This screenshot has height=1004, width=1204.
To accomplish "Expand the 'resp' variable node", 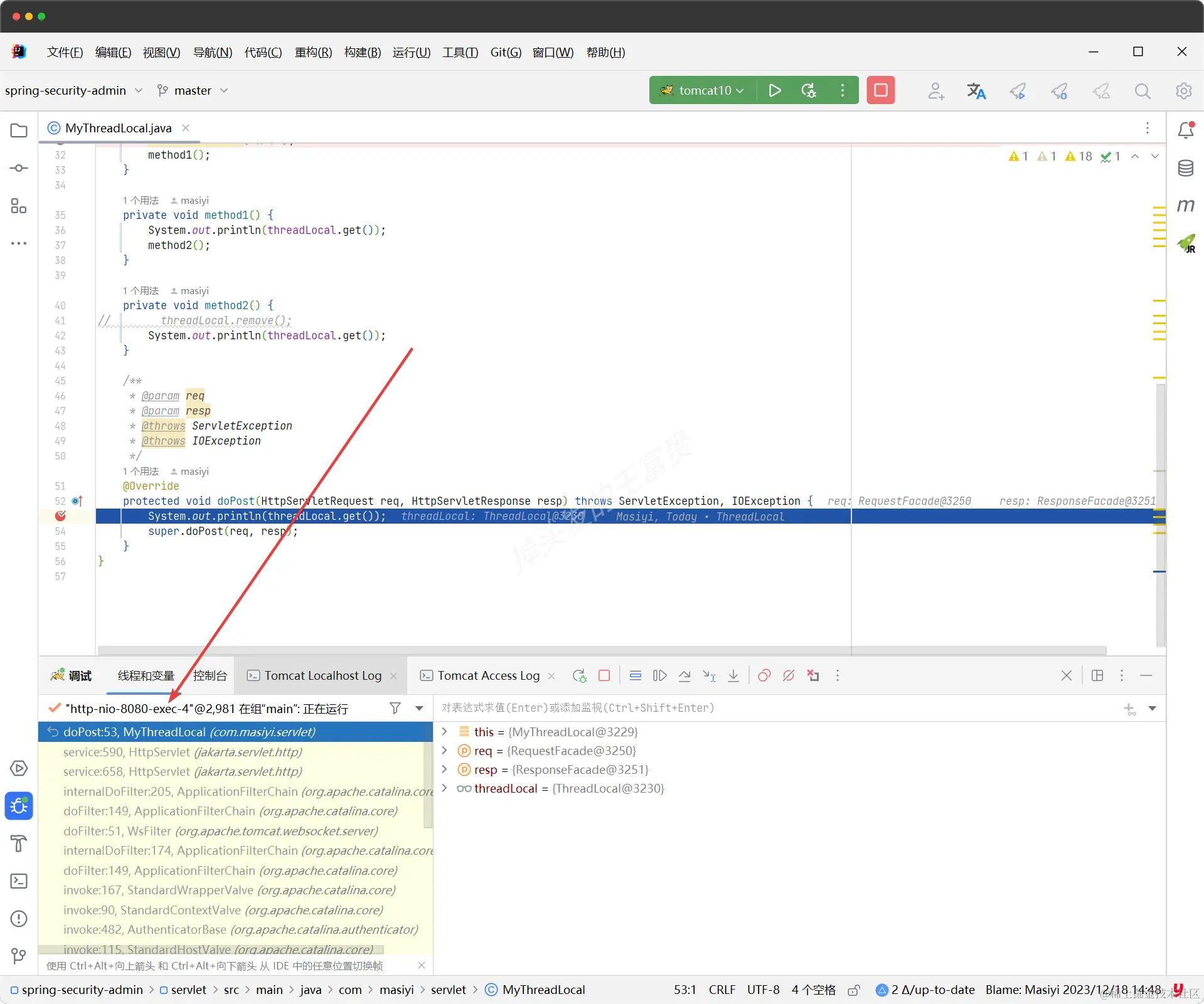I will coord(444,769).
